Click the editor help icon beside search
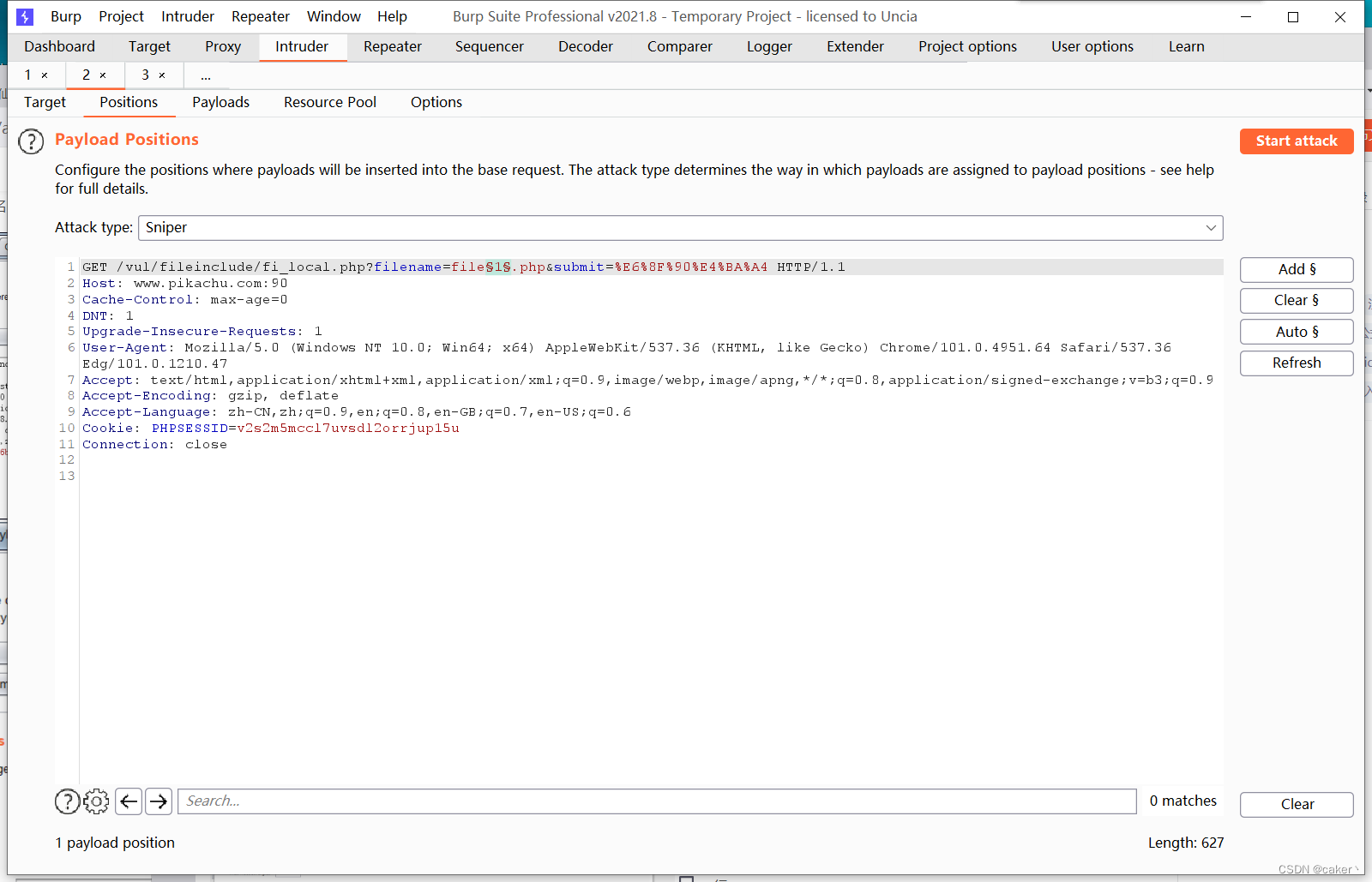The width and height of the screenshot is (1372, 882). (67, 801)
